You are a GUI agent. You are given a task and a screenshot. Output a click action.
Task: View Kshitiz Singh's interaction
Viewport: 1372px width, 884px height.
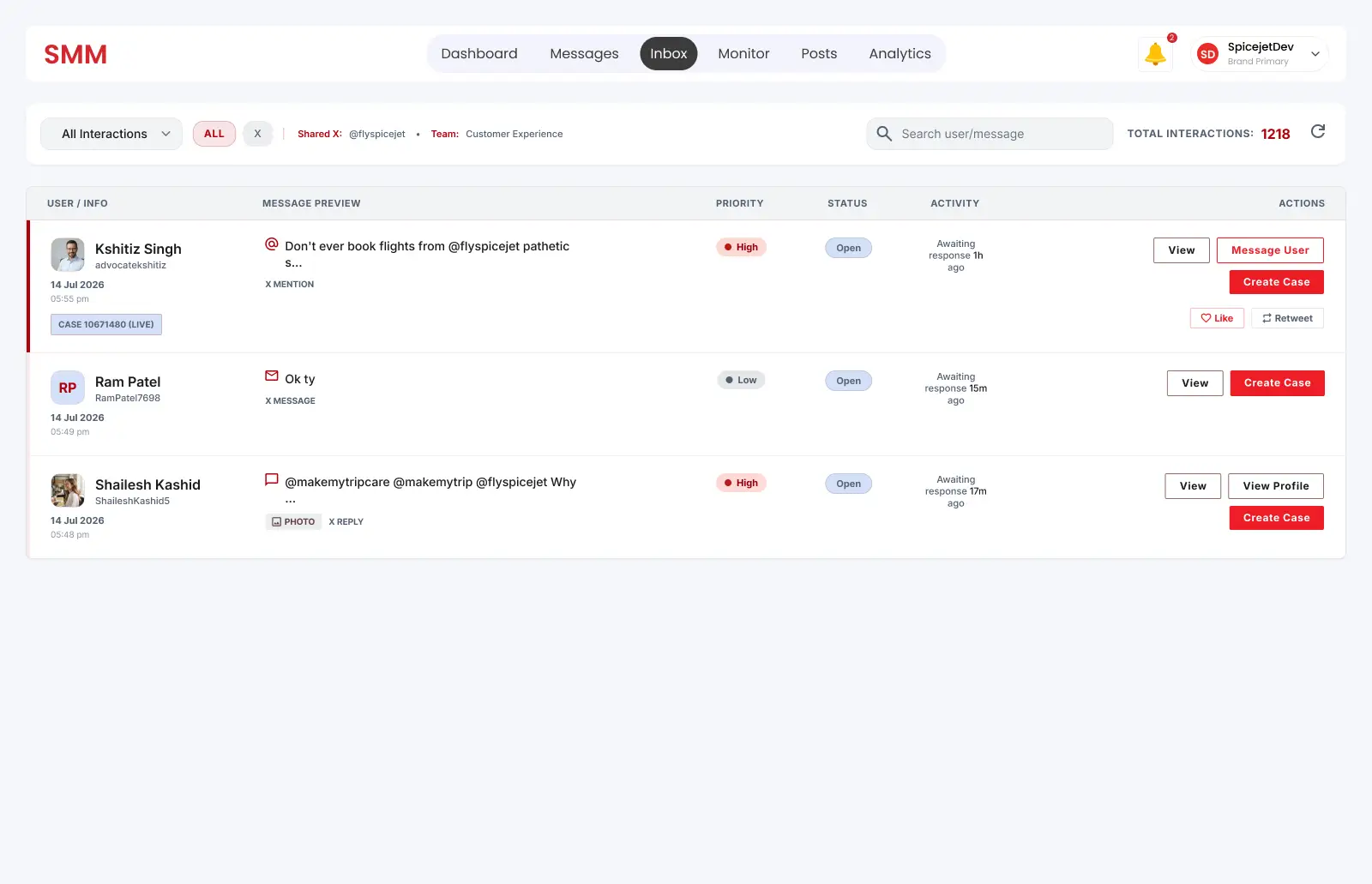[1182, 250]
